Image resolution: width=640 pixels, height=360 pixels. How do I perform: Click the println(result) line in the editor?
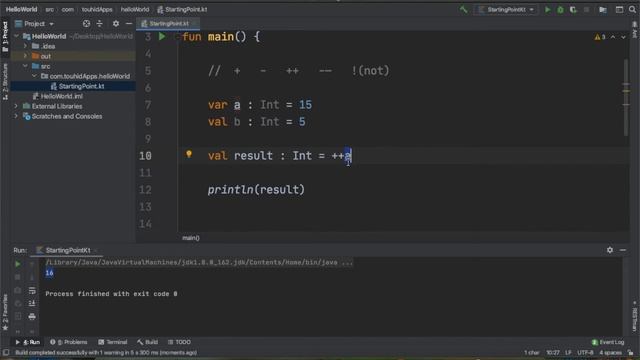pos(256,190)
